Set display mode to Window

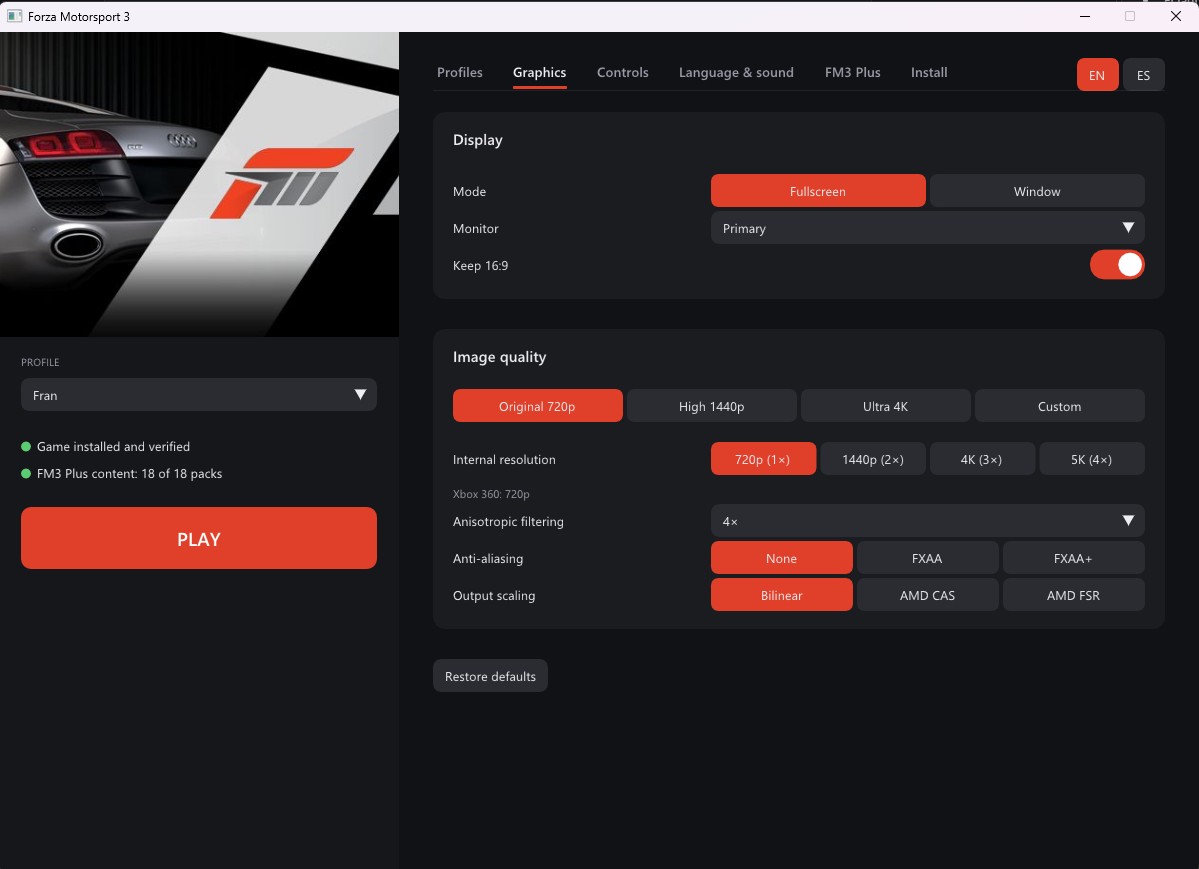pos(1037,191)
